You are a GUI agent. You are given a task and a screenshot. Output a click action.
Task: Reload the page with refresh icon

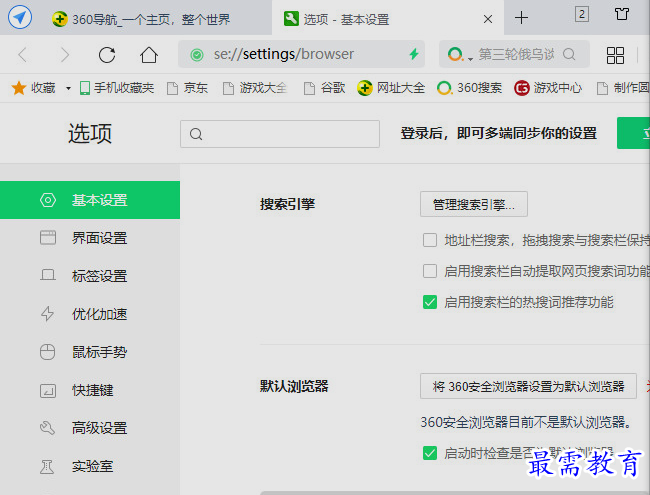pyautogui.click(x=107, y=55)
